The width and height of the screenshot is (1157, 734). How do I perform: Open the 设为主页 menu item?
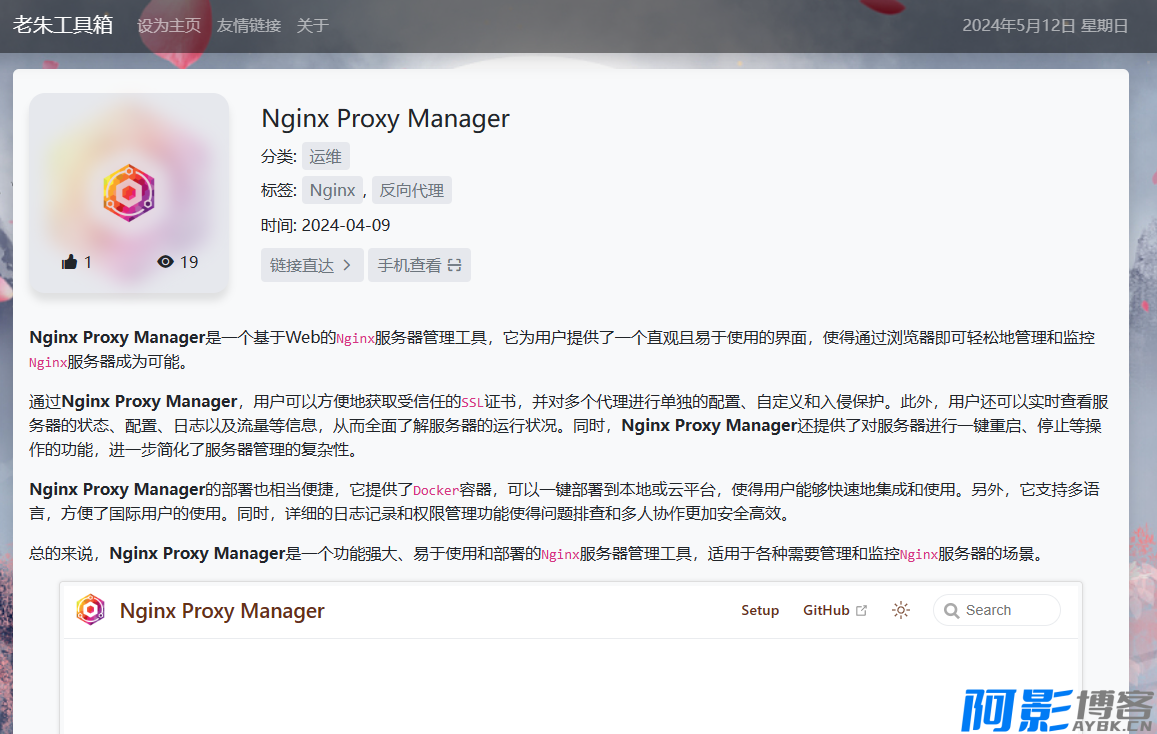(169, 26)
